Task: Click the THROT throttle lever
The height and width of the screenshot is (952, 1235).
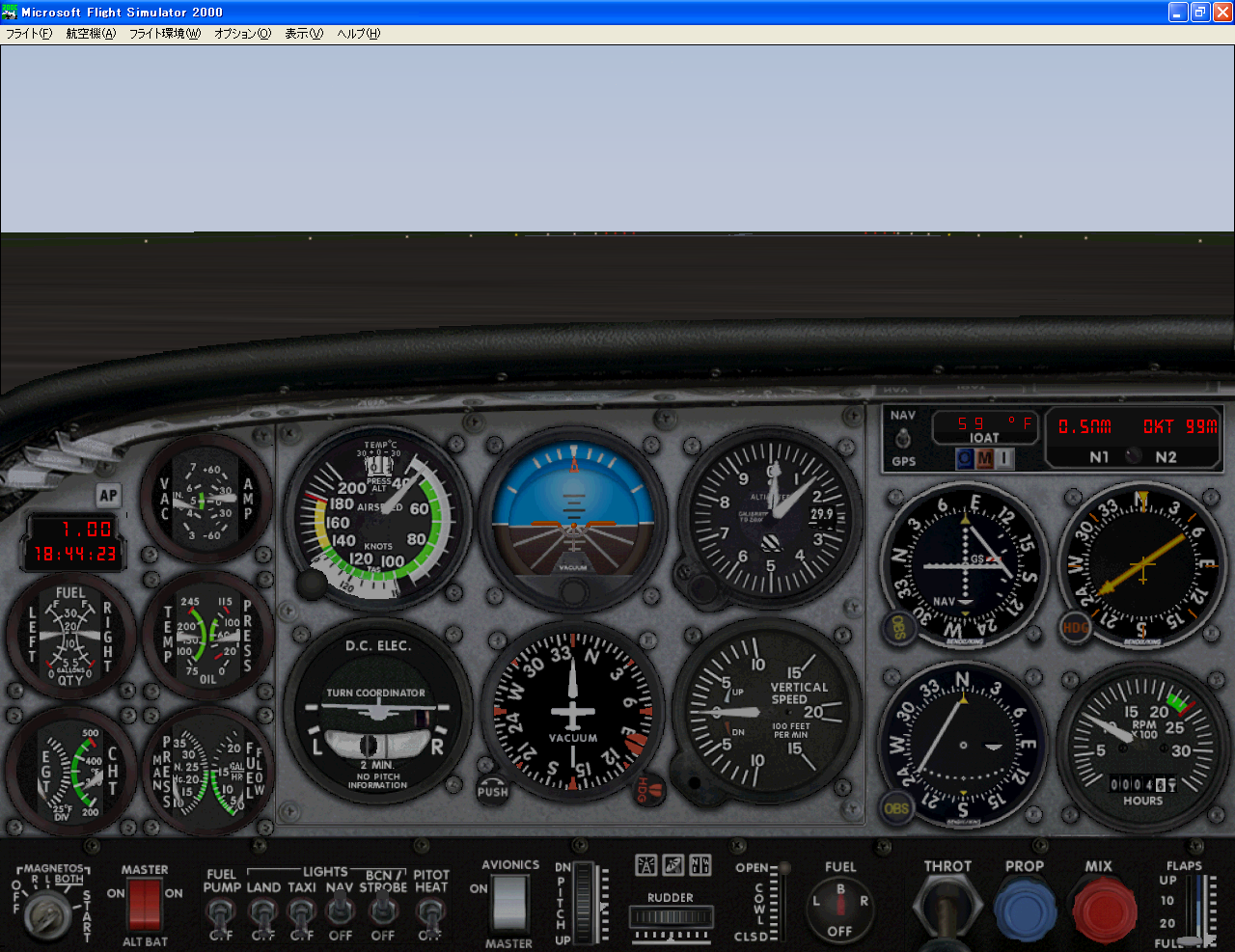Action: tap(947, 911)
